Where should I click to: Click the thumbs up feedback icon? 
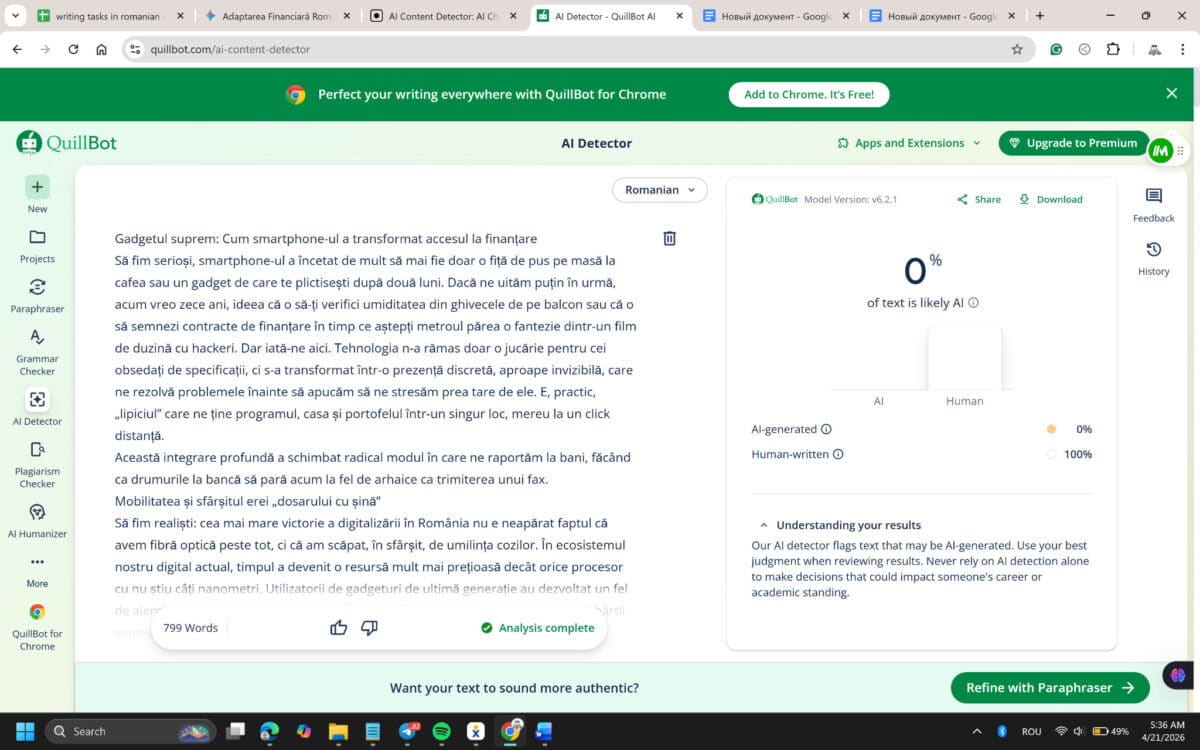pos(339,627)
